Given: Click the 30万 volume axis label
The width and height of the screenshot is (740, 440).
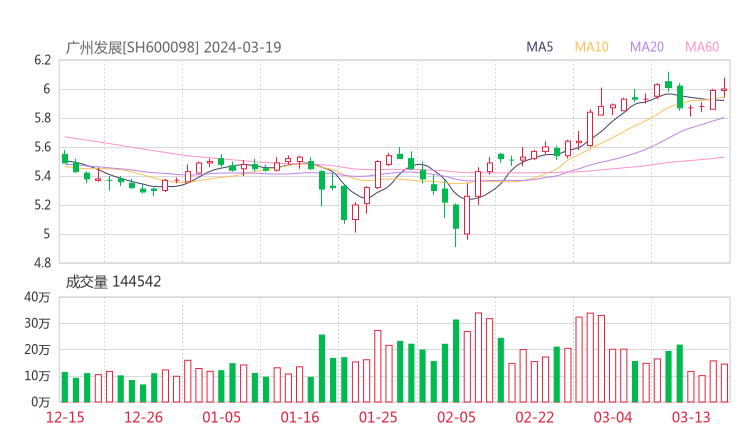Looking at the screenshot, I should click(37, 323).
